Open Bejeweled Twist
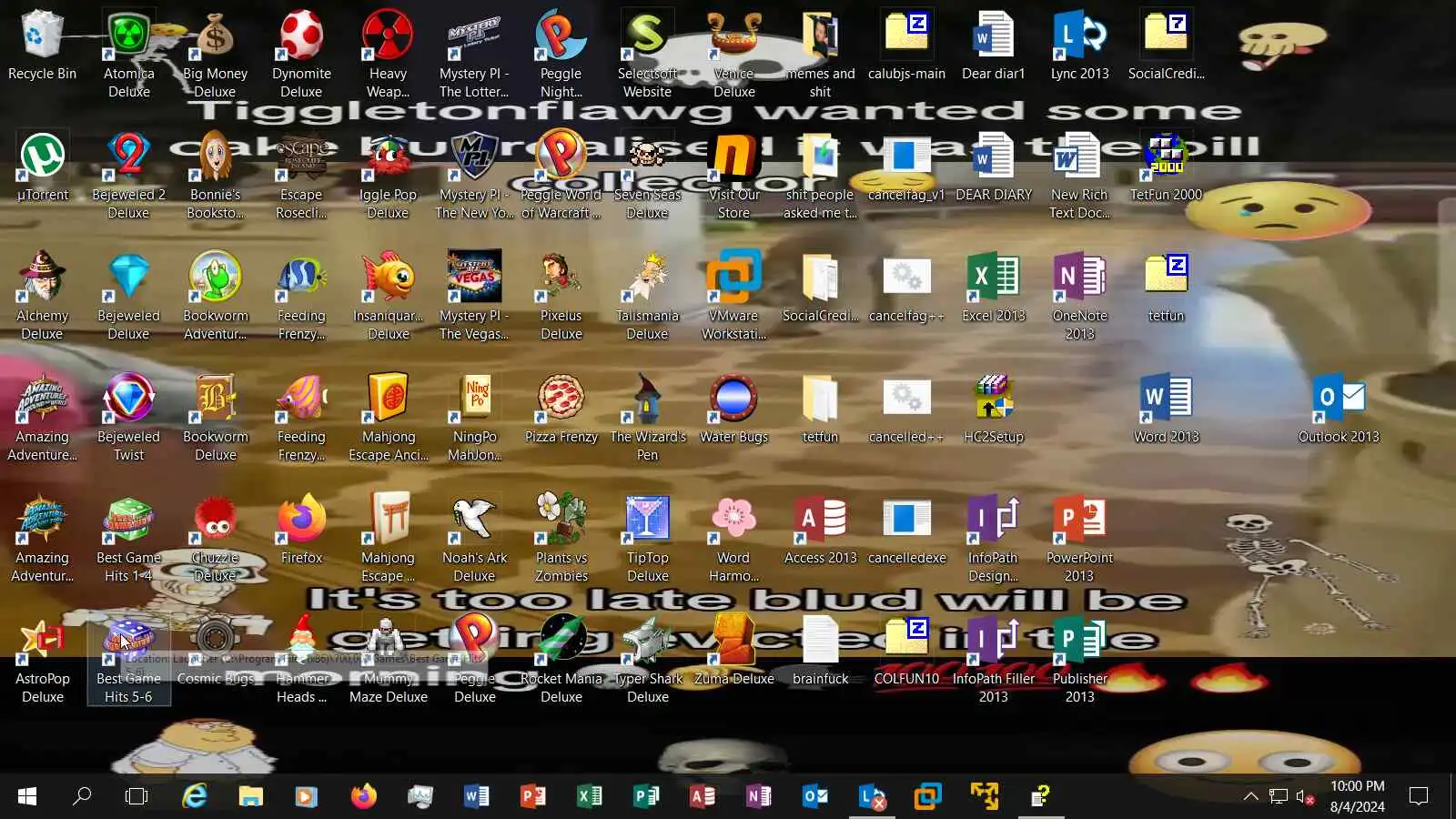 pos(128,418)
